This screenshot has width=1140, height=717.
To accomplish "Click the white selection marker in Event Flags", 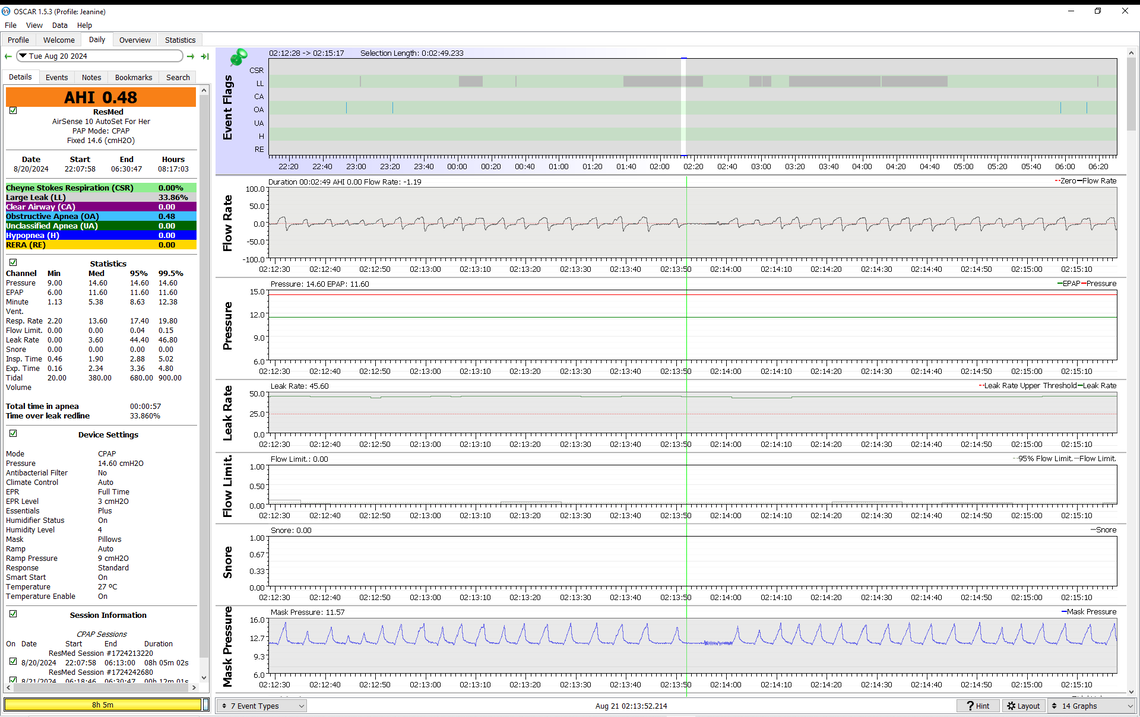I will 683,107.
